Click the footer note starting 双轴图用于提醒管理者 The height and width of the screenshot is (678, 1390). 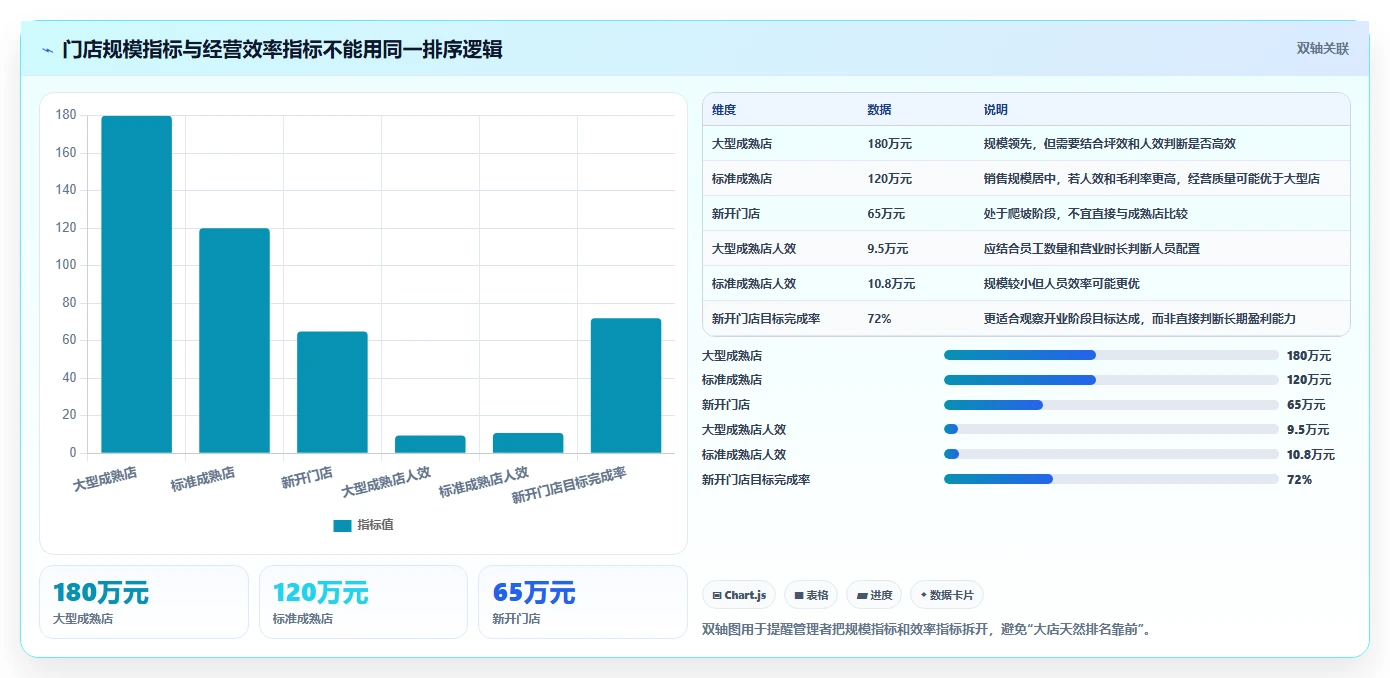pyautogui.click(x=929, y=630)
